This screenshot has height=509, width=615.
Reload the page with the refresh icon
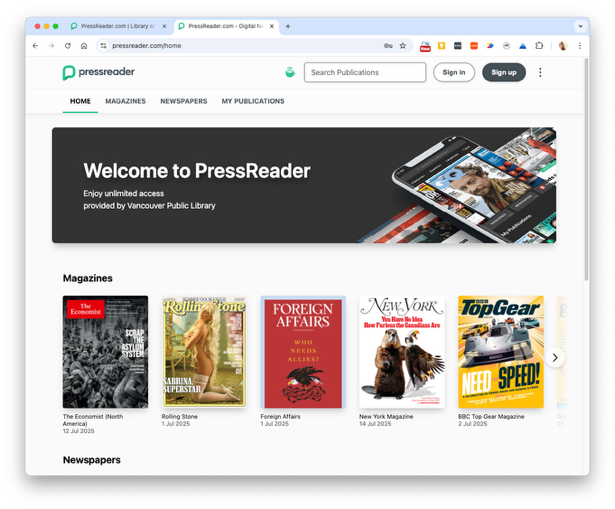67,46
